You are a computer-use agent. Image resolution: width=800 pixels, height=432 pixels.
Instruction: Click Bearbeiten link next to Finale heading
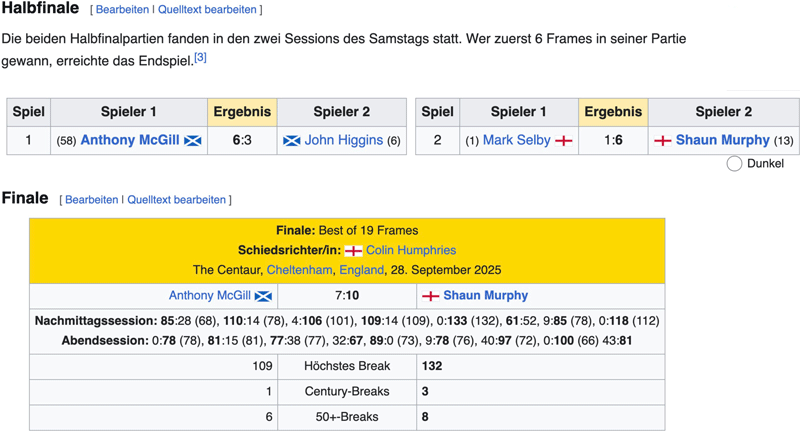pyautogui.click(x=92, y=200)
